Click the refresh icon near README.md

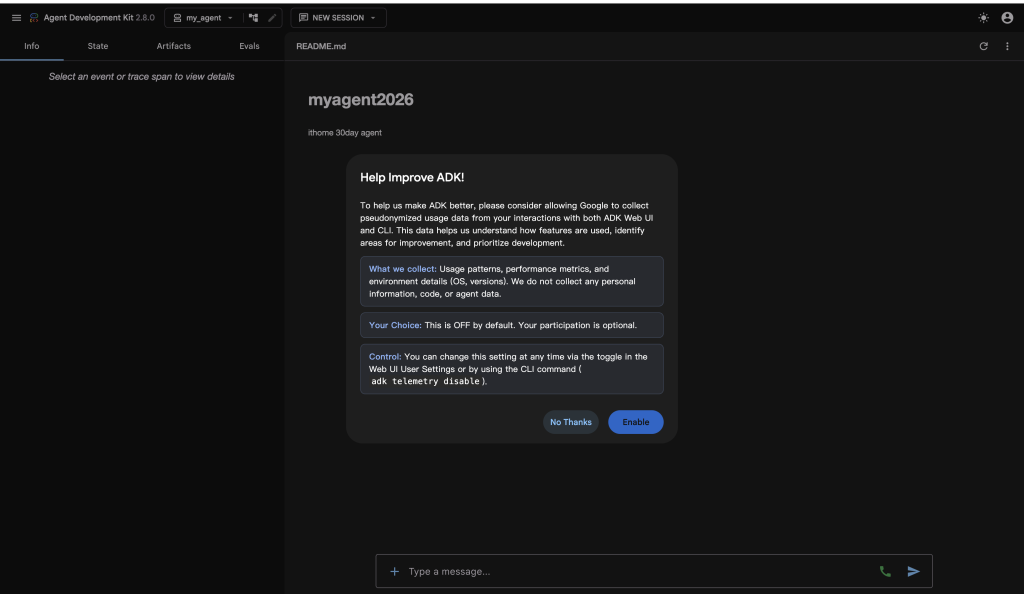click(984, 46)
